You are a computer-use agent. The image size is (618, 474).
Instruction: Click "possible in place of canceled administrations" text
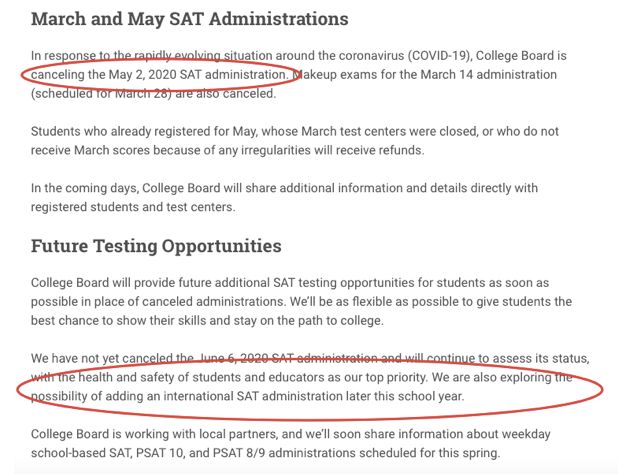coord(178,301)
